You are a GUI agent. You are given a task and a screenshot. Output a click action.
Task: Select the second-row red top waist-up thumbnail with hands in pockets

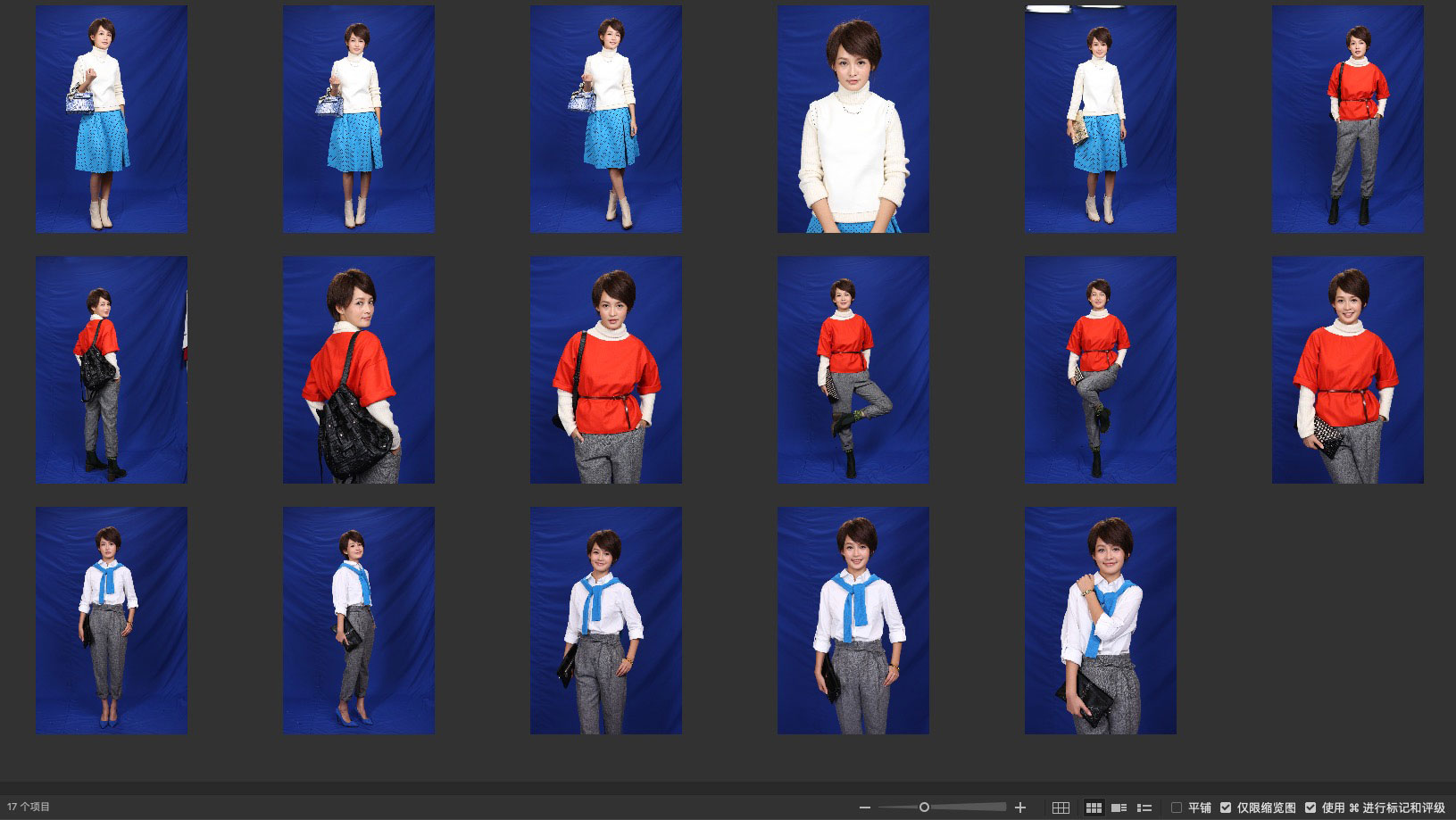[x=605, y=369]
